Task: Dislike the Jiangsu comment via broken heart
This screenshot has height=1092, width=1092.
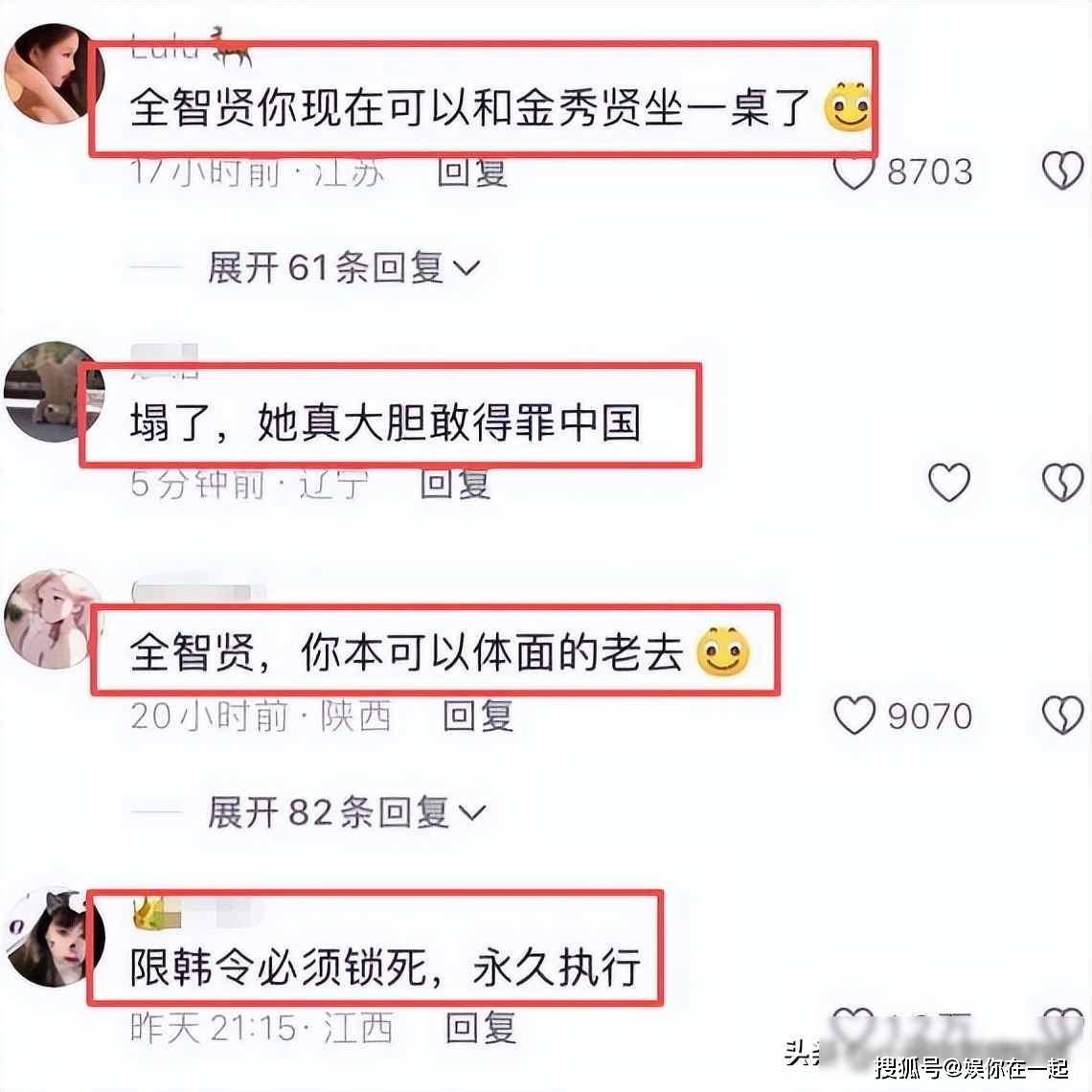Action: tap(1062, 171)
